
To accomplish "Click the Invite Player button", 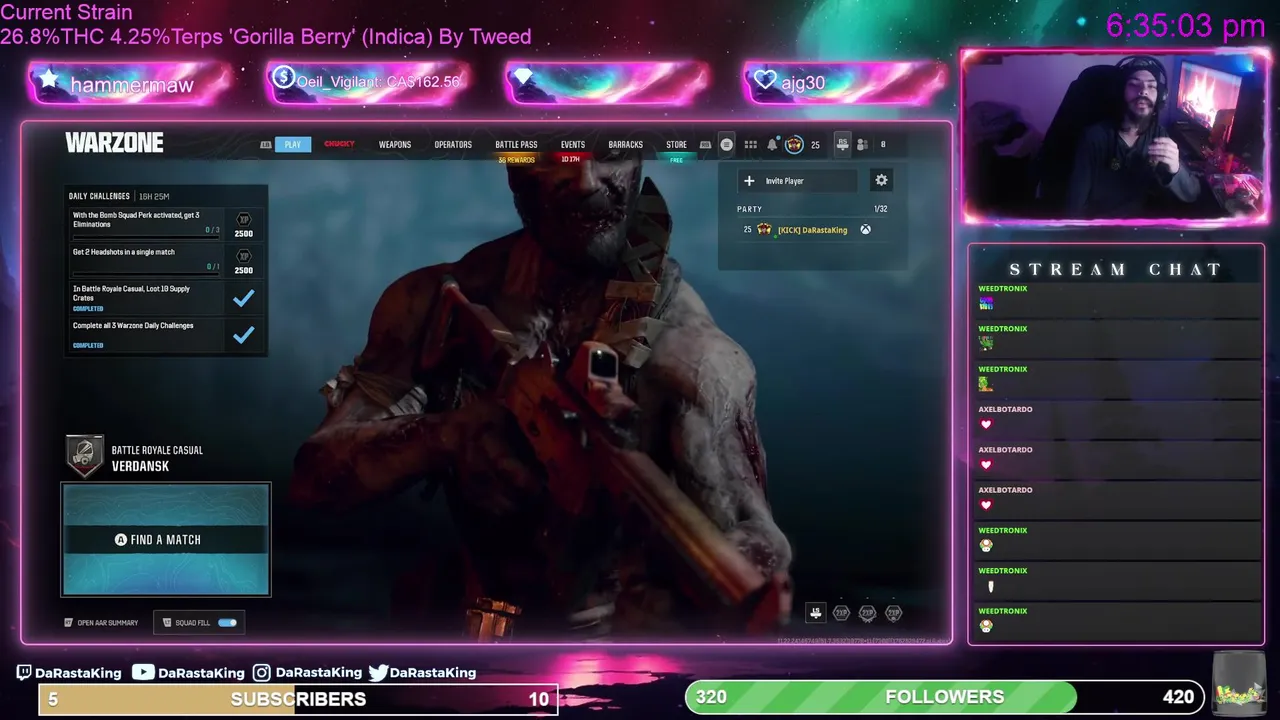I will (797, 181).
